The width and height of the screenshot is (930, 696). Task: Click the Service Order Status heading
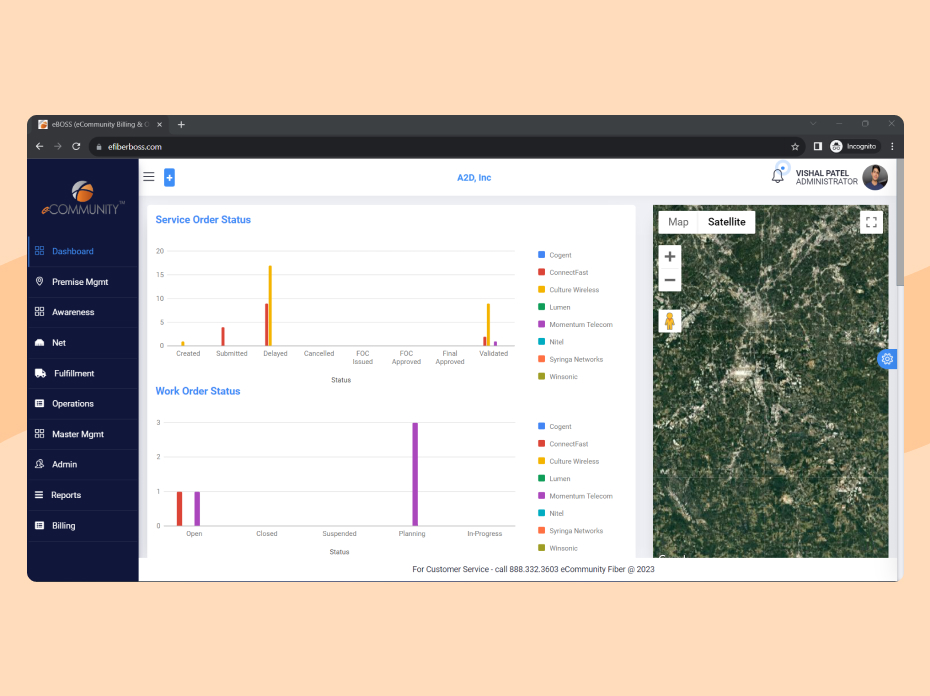tap(203, 220)
